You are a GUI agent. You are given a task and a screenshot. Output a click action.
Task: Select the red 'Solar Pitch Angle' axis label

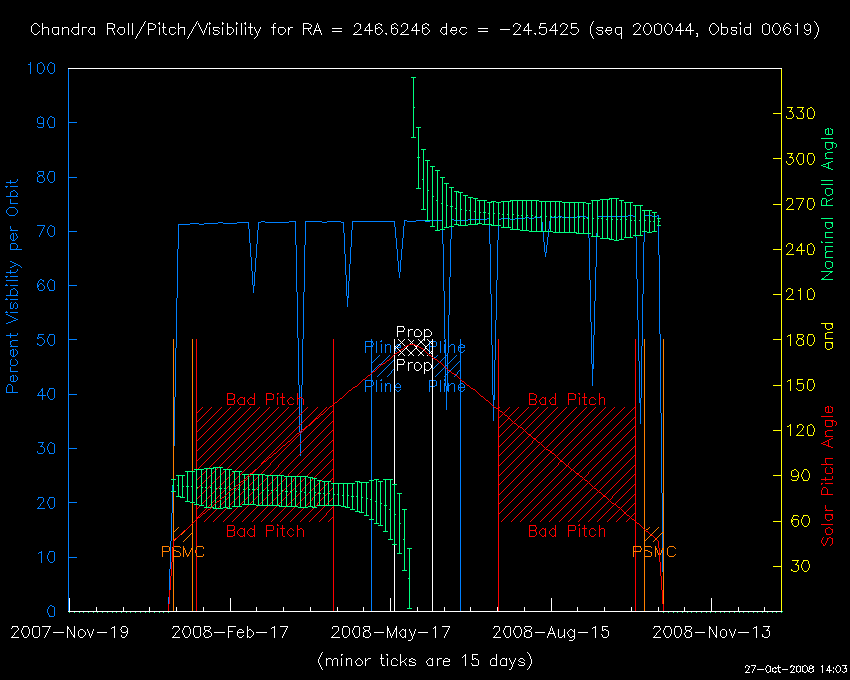click(827, 476)
